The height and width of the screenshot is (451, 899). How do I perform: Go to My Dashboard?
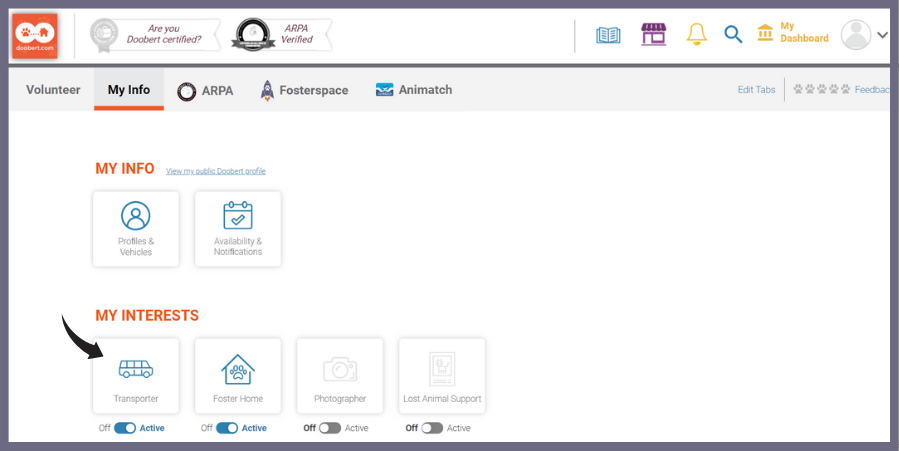793,33
